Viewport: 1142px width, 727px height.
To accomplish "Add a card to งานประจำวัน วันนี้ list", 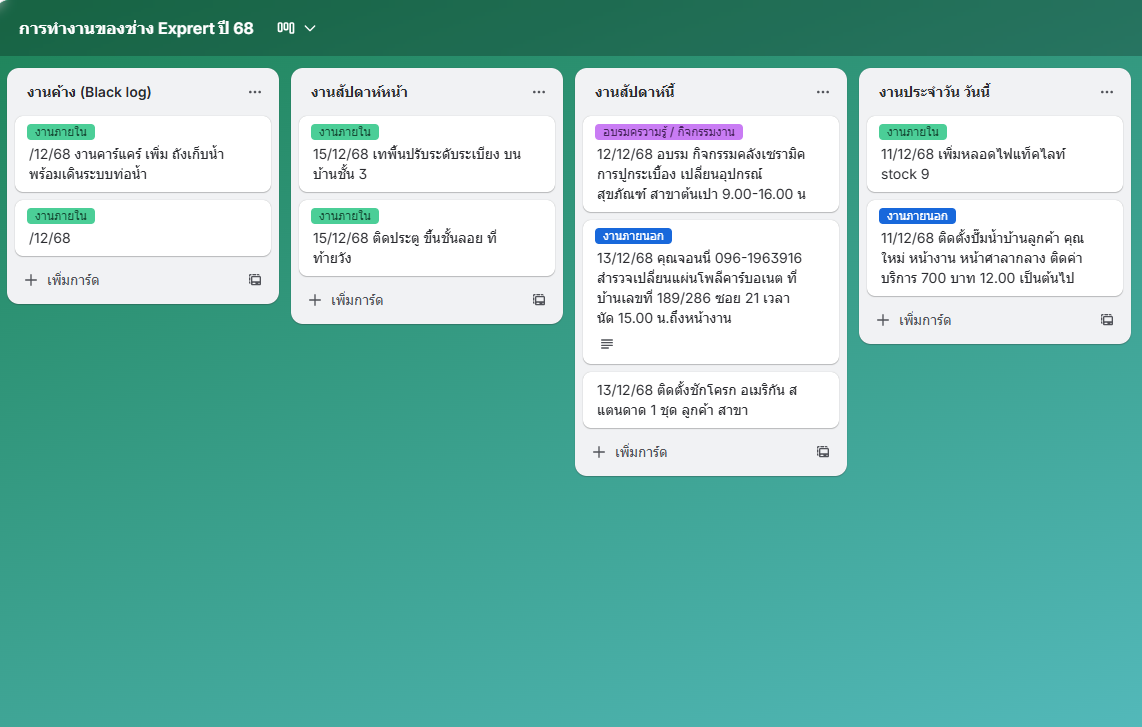I will pos(914,320).
